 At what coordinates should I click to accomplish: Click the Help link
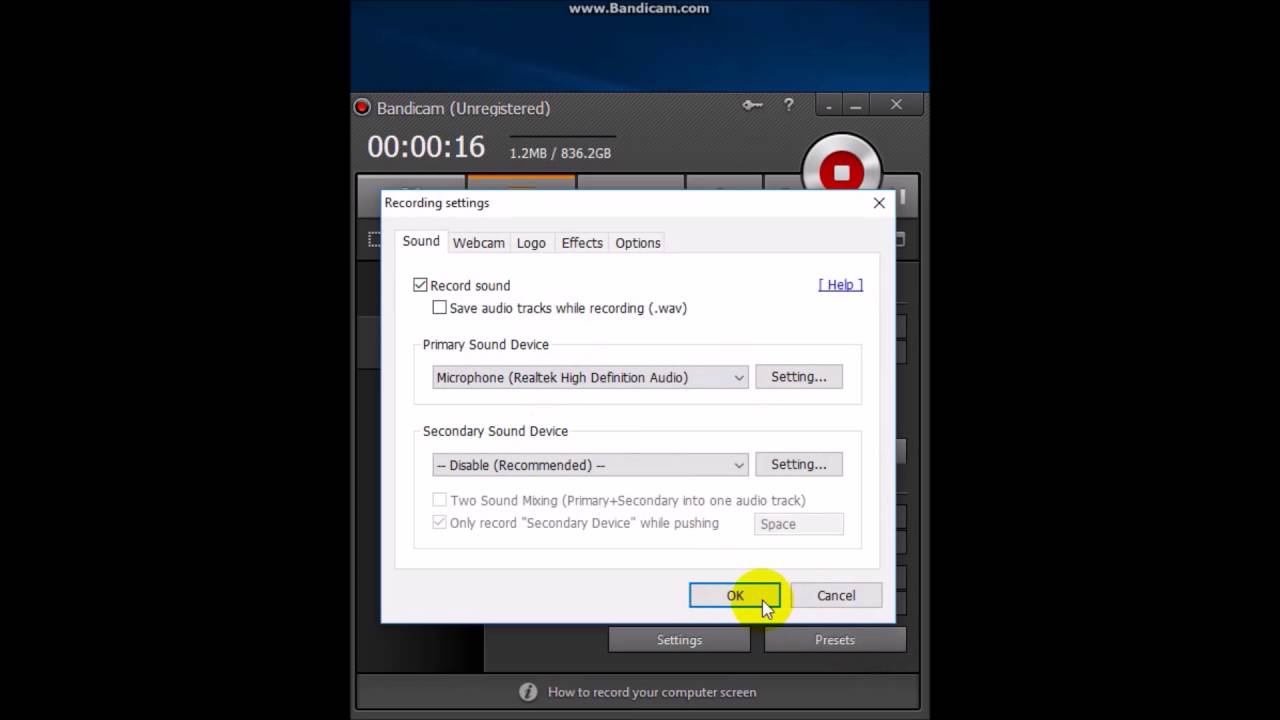840,285
